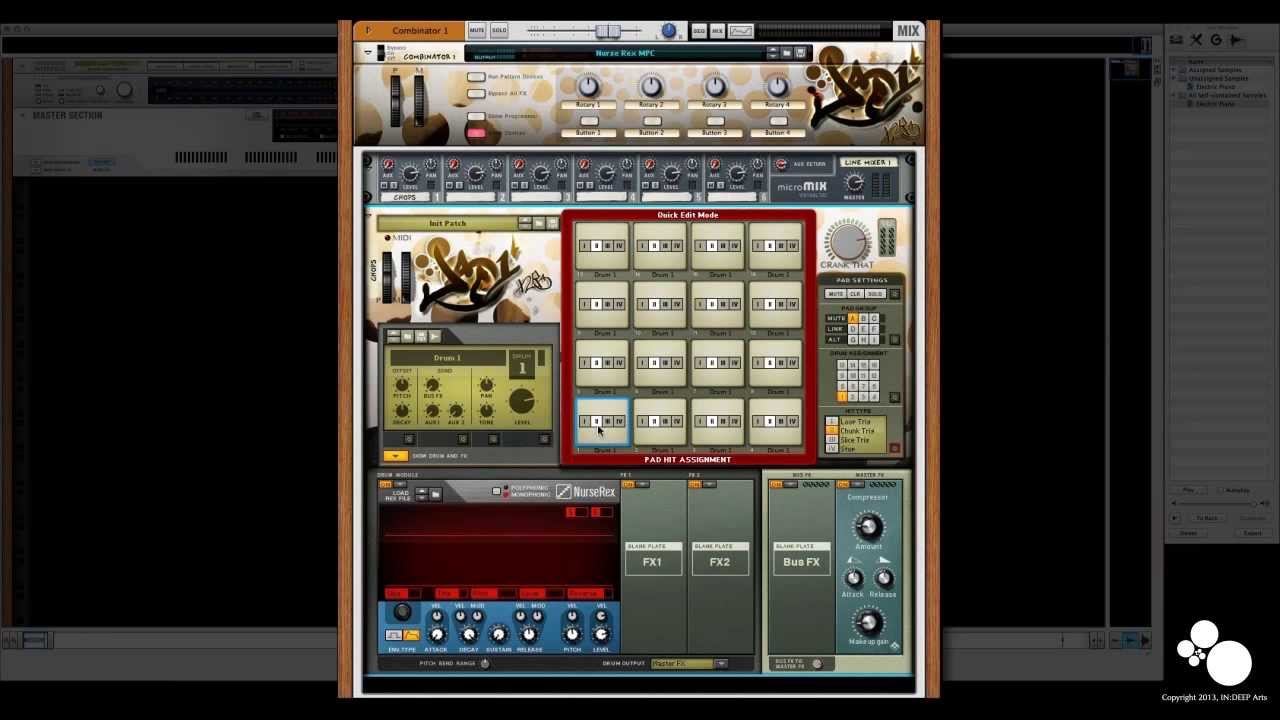
Task: Click the blue pan knob beside the fader
Action: coord(668,31)
